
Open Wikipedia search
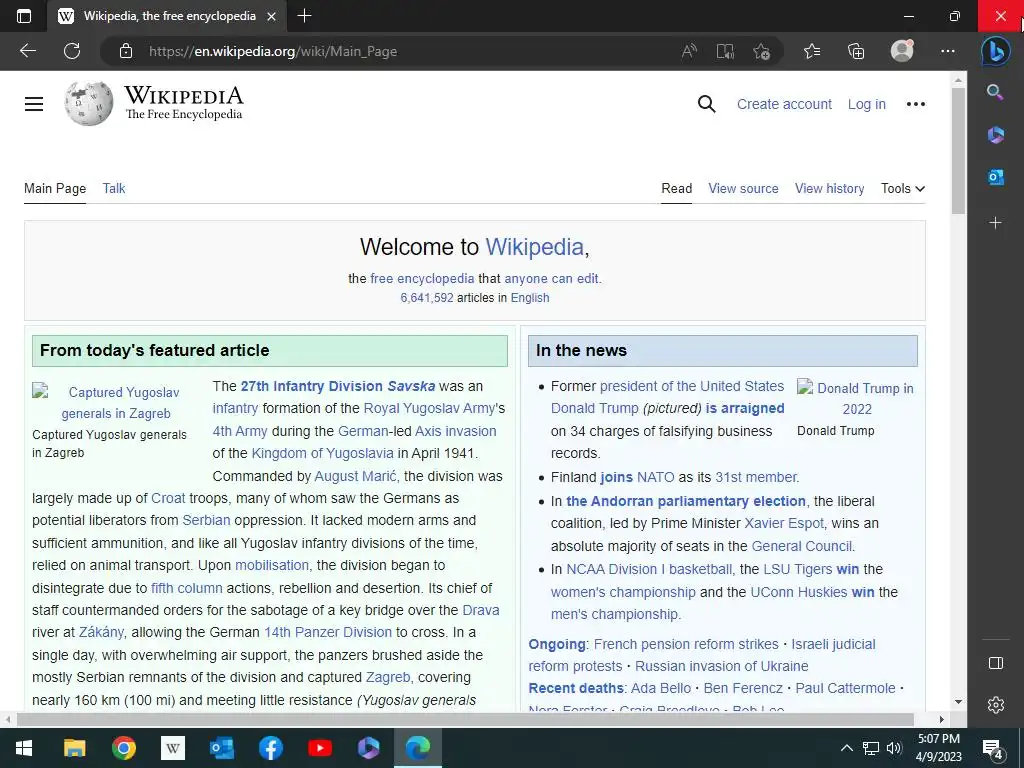click(707, 104)
